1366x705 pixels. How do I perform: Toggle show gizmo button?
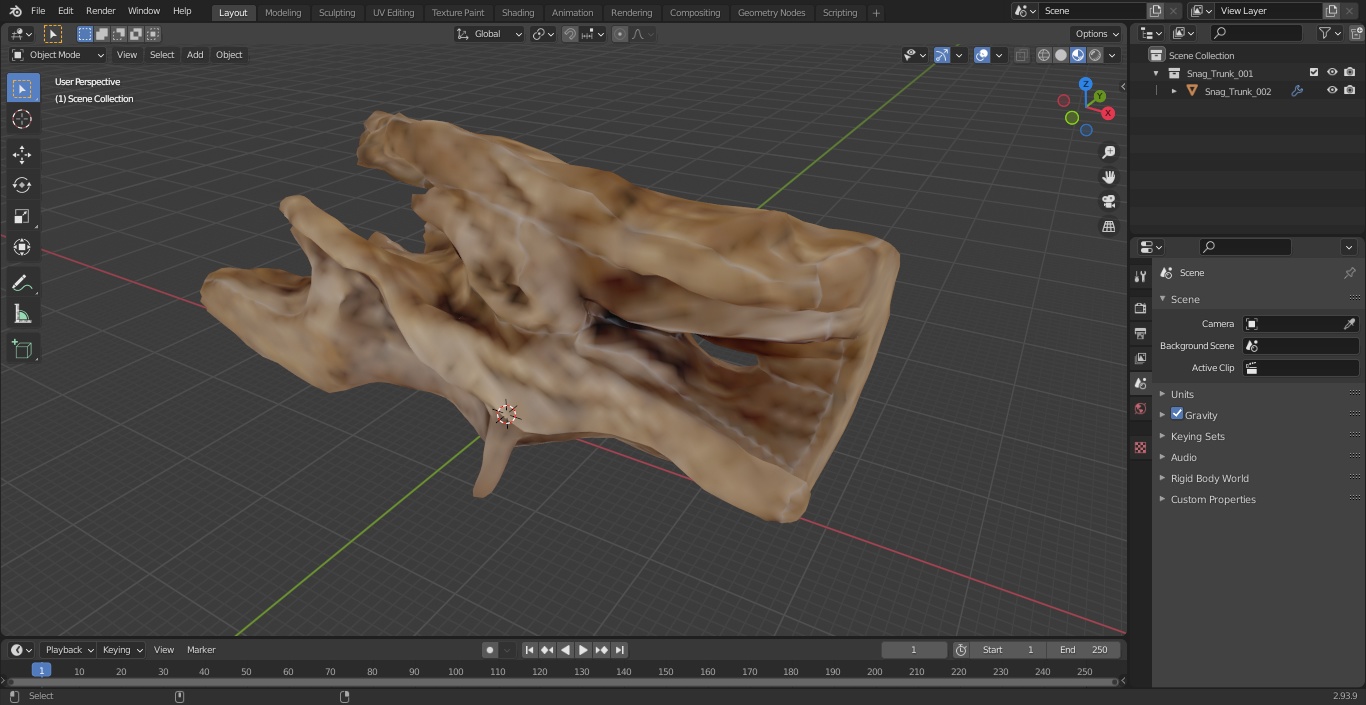click(942, 55)
